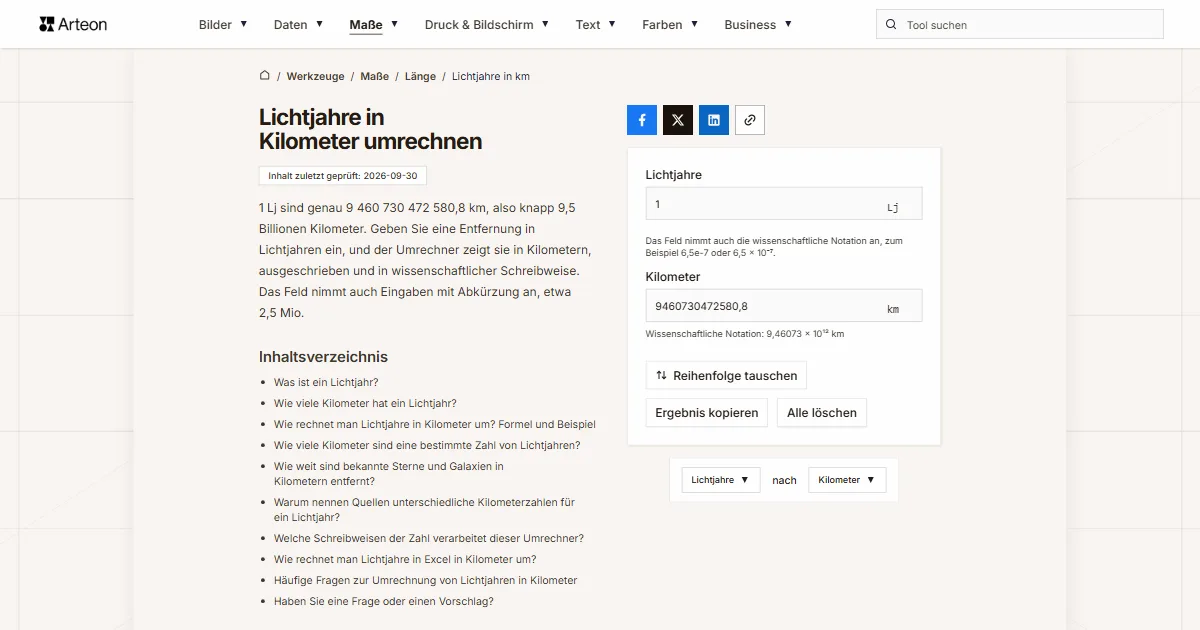Screen dimensions: 1200x630
Task: Open the Maße menu
Action: (374, 25)
